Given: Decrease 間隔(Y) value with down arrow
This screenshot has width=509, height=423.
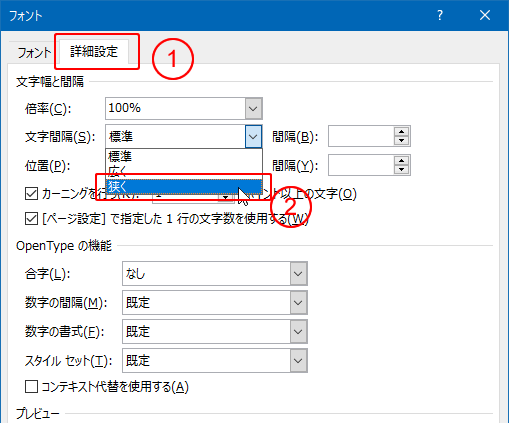Looking at the screenshot, I should coord(401,169).
